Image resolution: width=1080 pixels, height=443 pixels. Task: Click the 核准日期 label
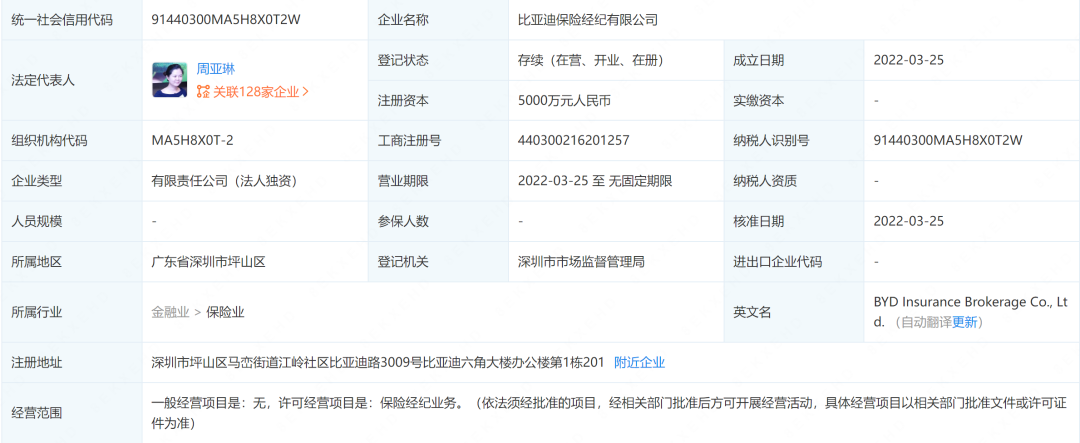tap(758, 221)
